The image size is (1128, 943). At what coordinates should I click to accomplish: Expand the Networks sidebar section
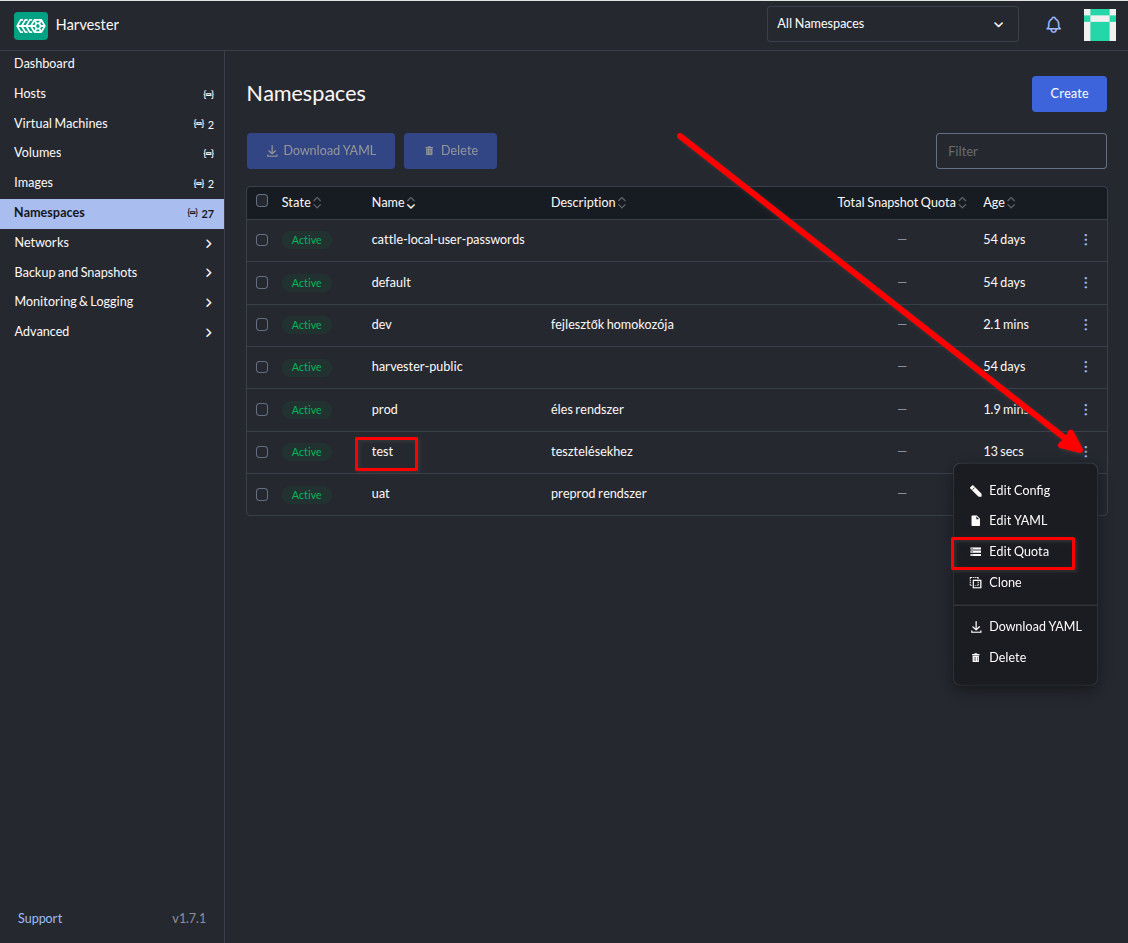click(x=208, y=243)
